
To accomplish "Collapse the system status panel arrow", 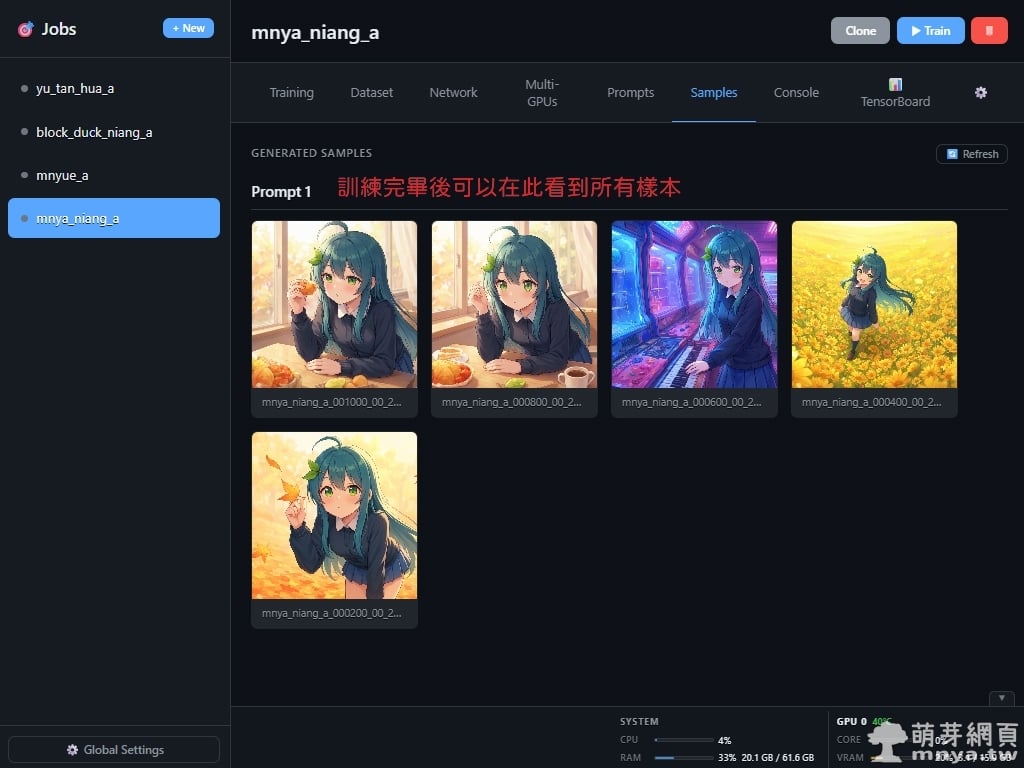I will point(1001,698).
